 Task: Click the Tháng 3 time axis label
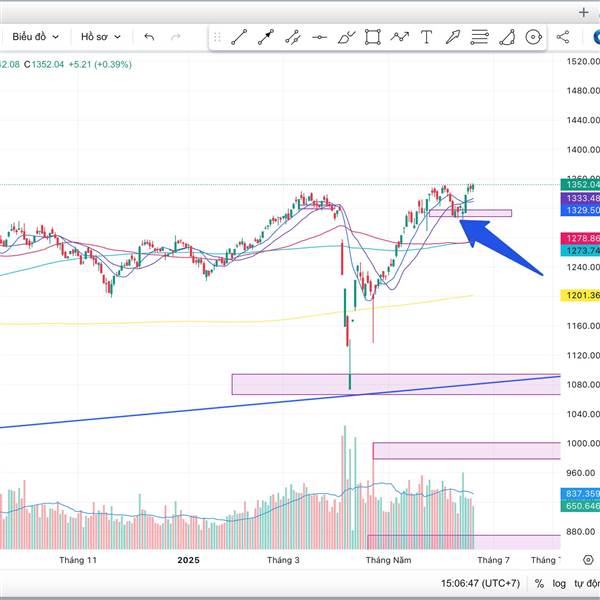coord(283,560)
